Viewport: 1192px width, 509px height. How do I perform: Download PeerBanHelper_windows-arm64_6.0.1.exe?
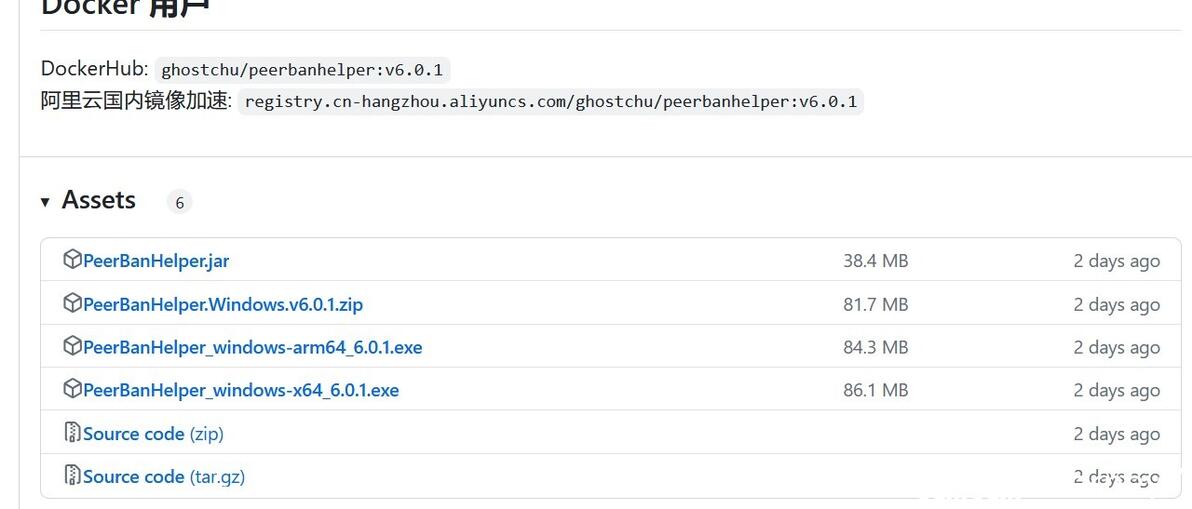coord(252,347)
